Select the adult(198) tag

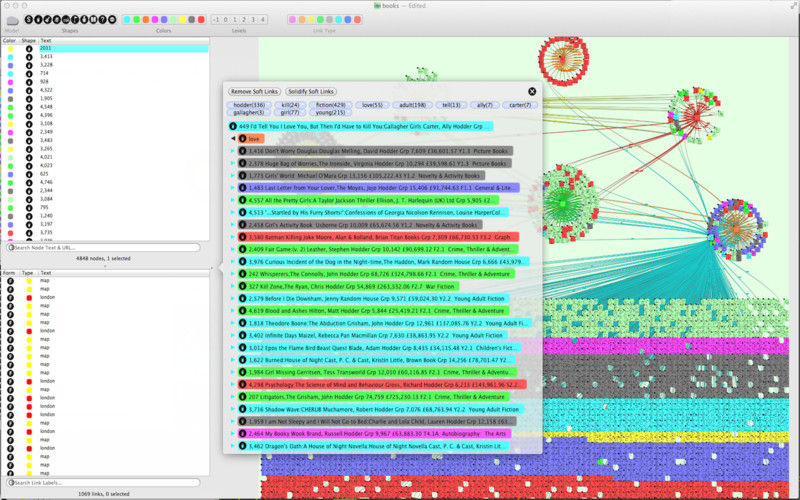(412, 105)
